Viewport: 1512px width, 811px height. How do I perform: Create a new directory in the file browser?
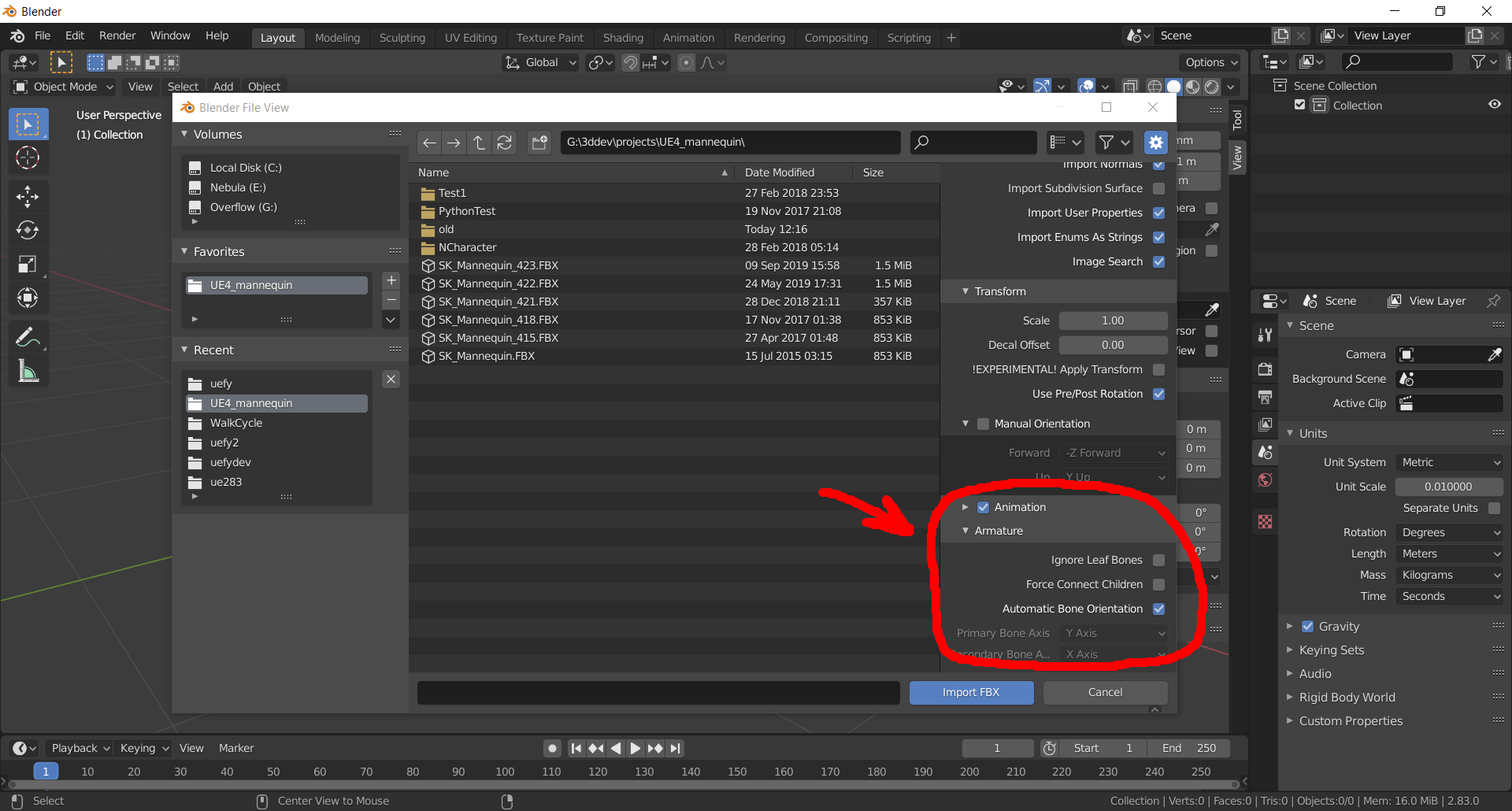pos(539,143)
